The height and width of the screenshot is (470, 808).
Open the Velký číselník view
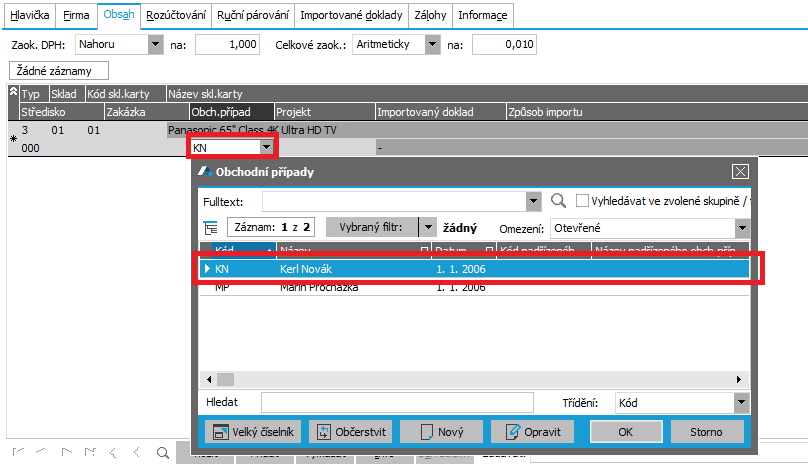(252, 432)
